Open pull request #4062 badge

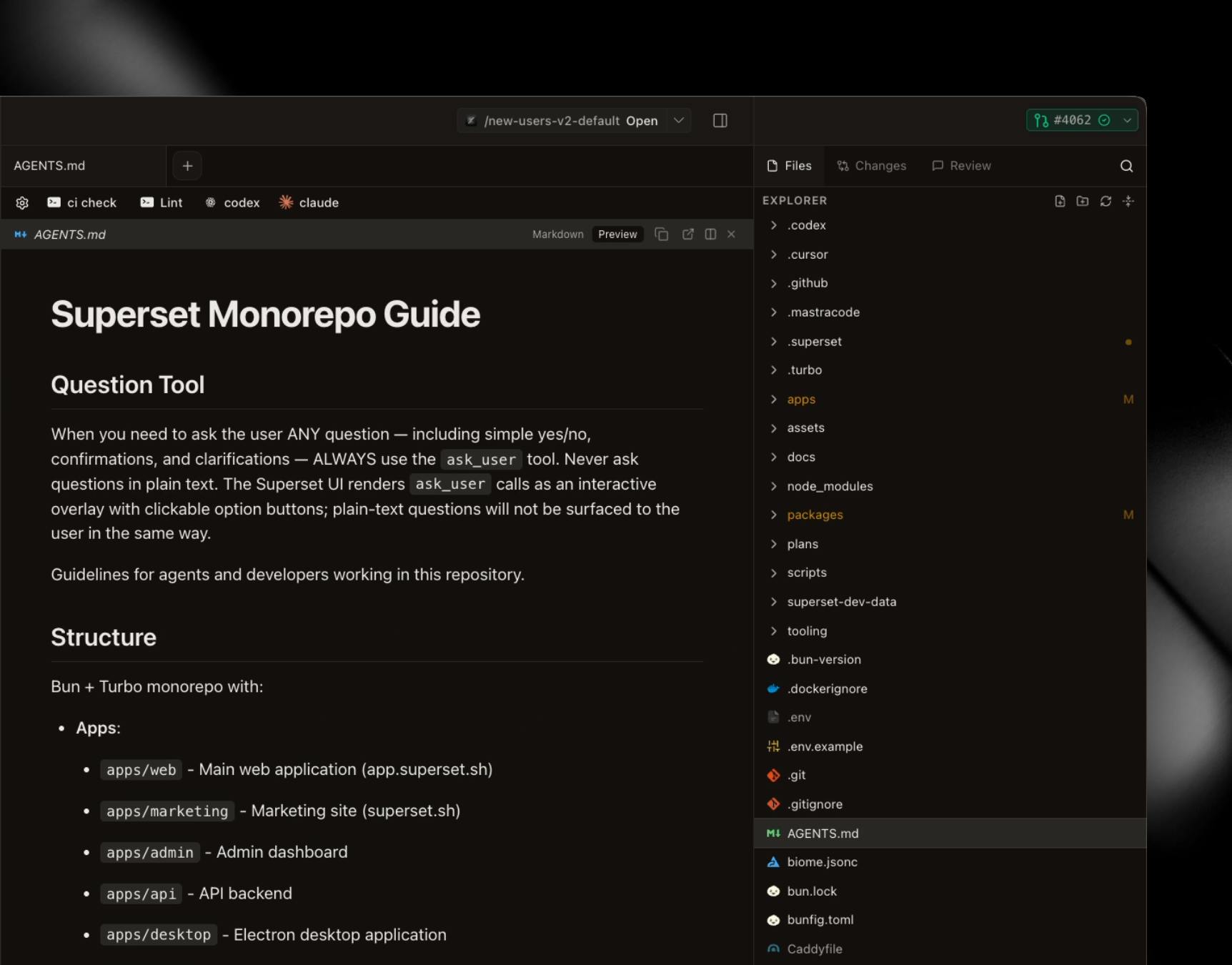[x=1073, y=121]
